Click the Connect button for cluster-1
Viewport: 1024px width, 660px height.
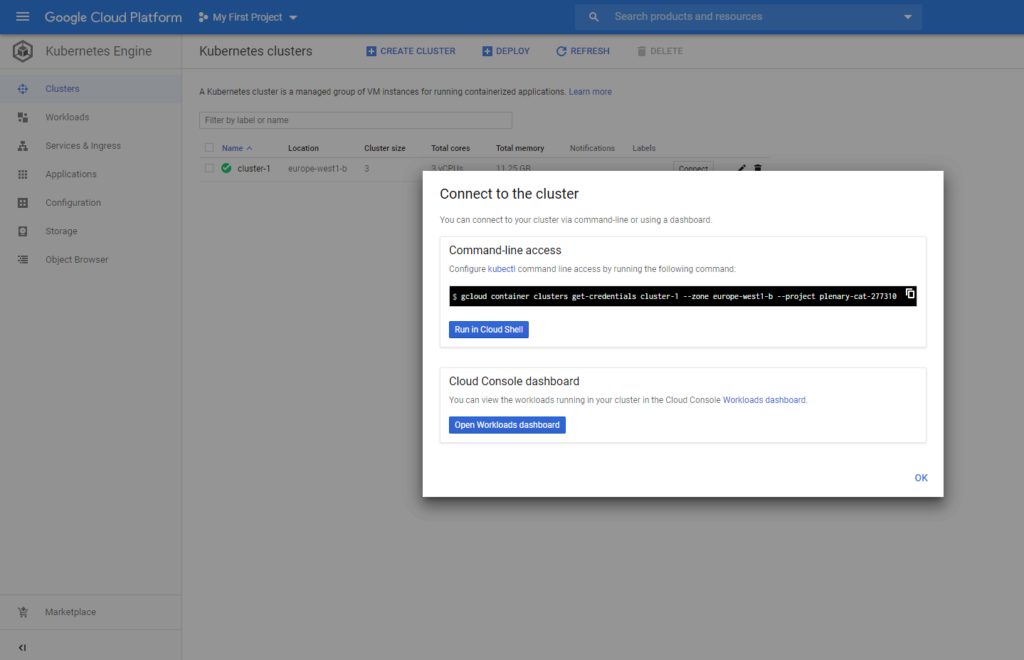pos(693,168)
